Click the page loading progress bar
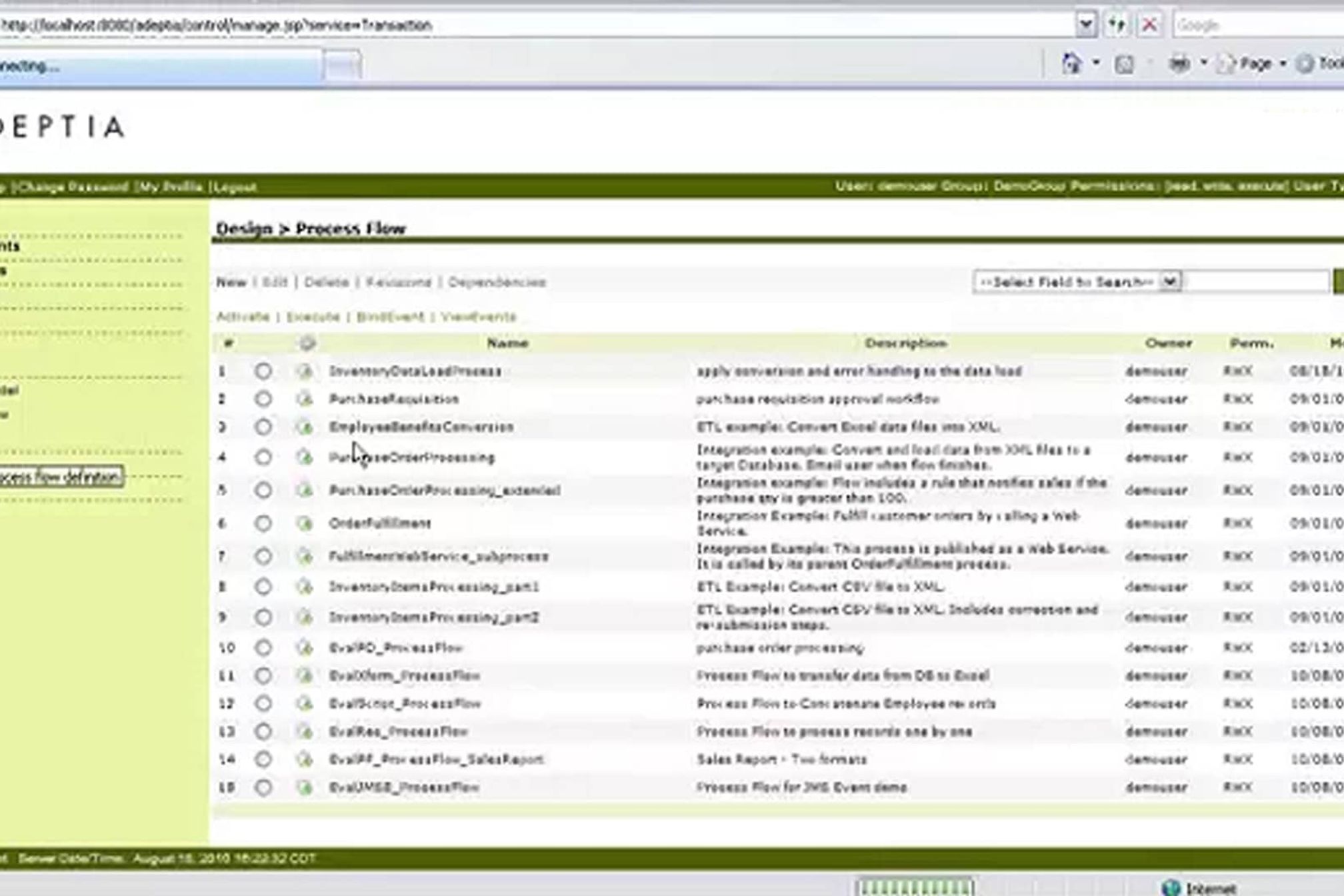 (915, 887)
